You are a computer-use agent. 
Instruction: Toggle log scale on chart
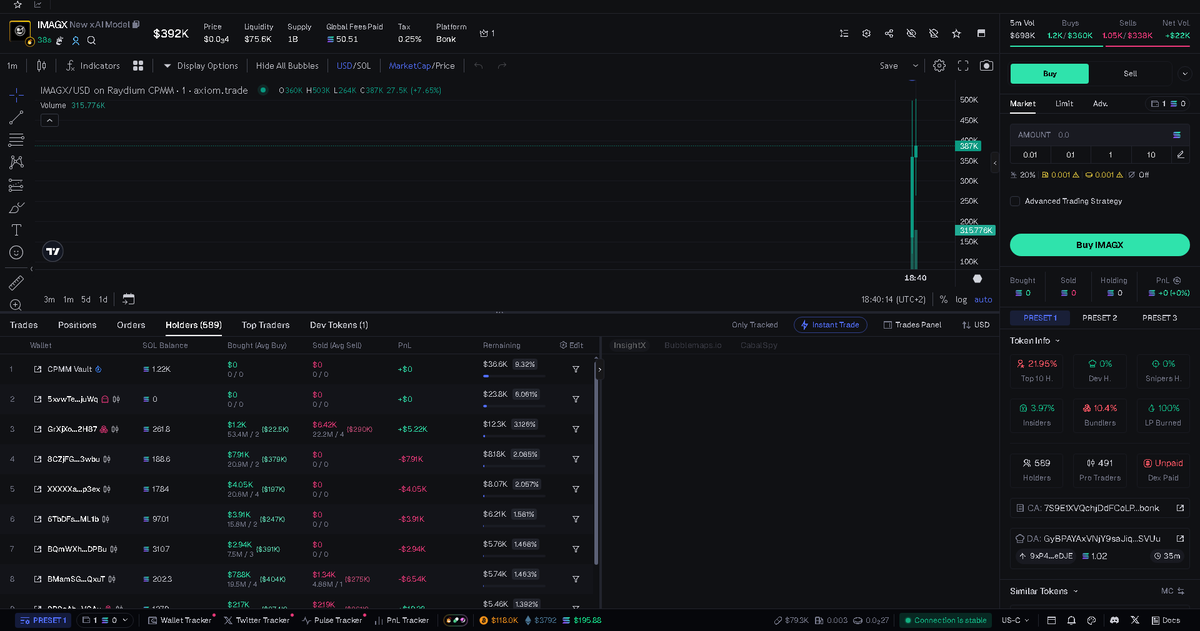pos(961,299)
